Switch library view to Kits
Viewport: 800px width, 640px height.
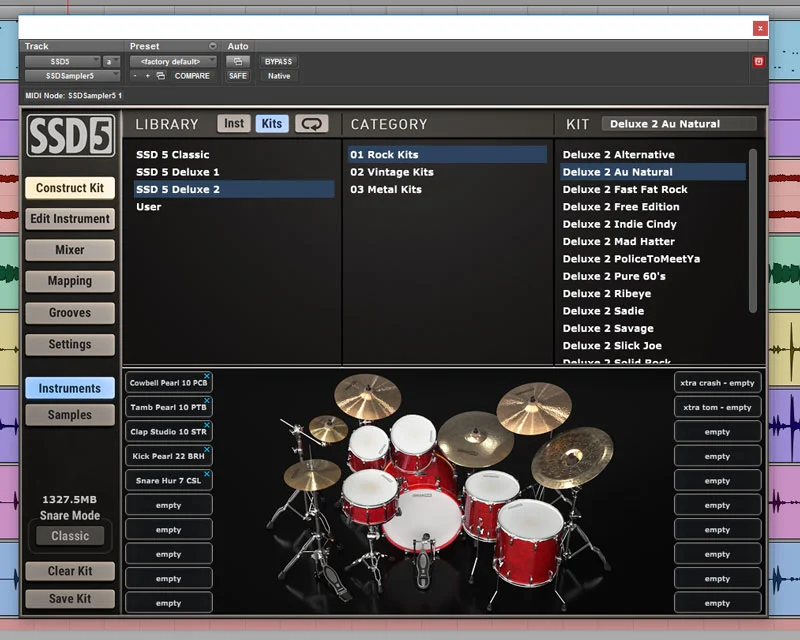click(272, 124)
